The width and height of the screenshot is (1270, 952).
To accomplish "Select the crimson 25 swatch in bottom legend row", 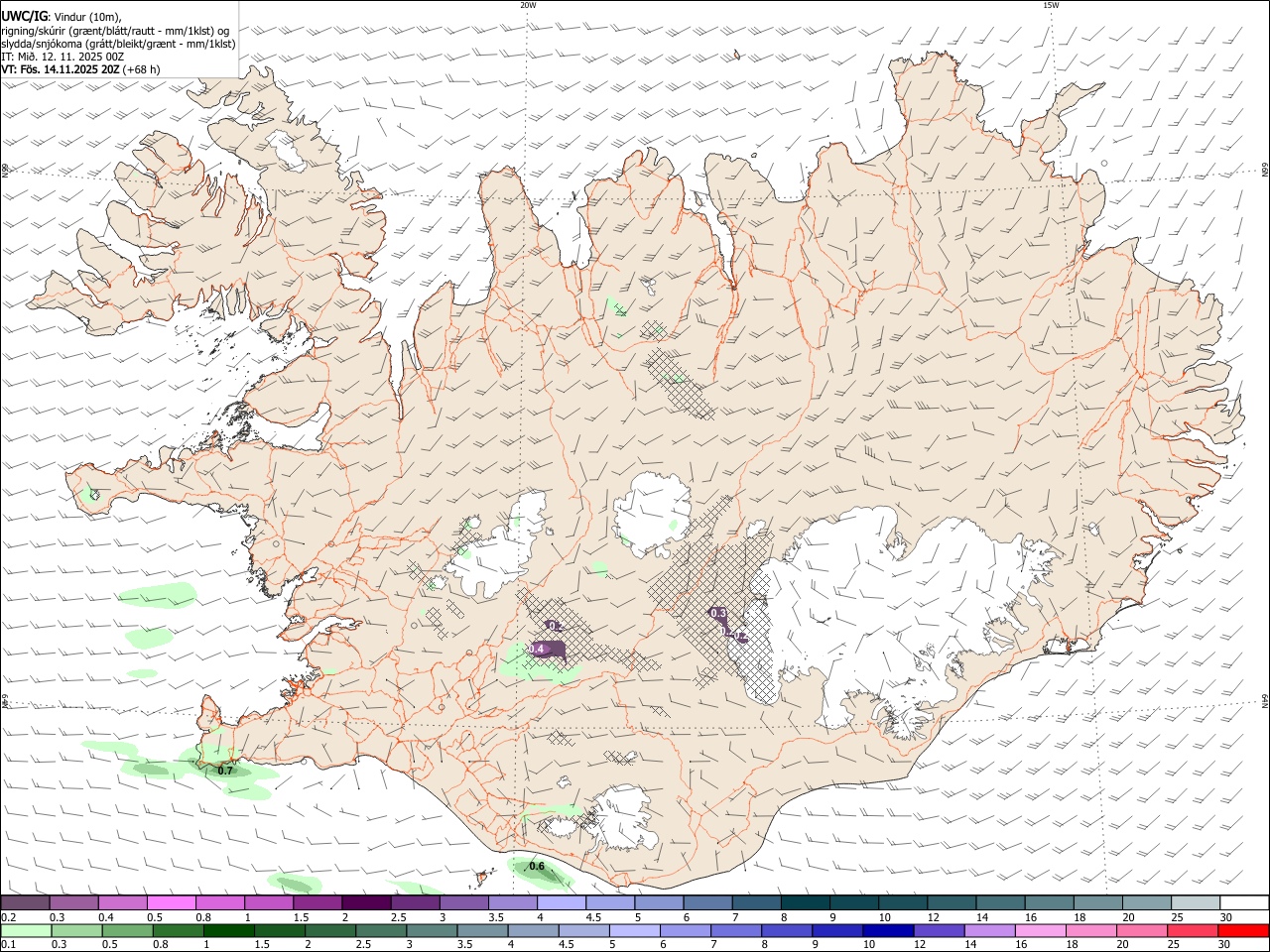I will pos(1193,931).
